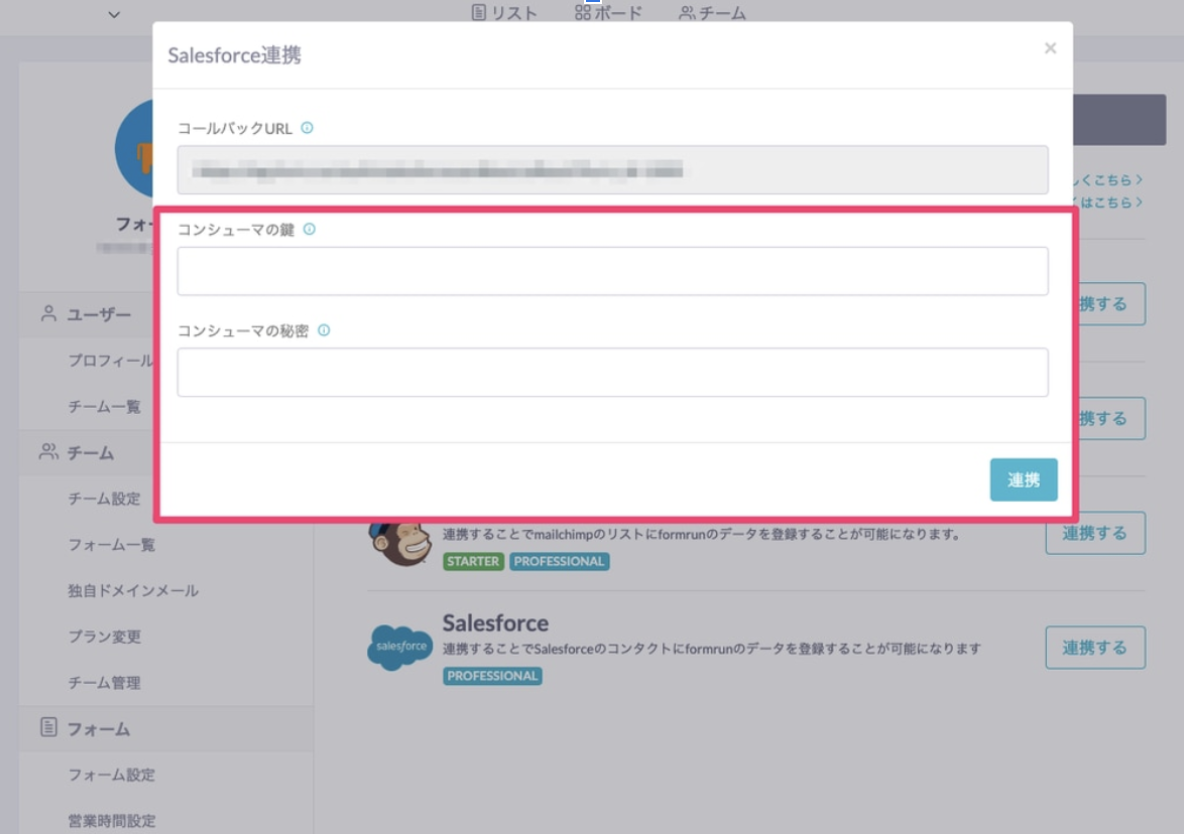Click the 連携 button in the Salesforce dialog
The width and height of the screenshot is (1184, 834).
[1023, 479]
